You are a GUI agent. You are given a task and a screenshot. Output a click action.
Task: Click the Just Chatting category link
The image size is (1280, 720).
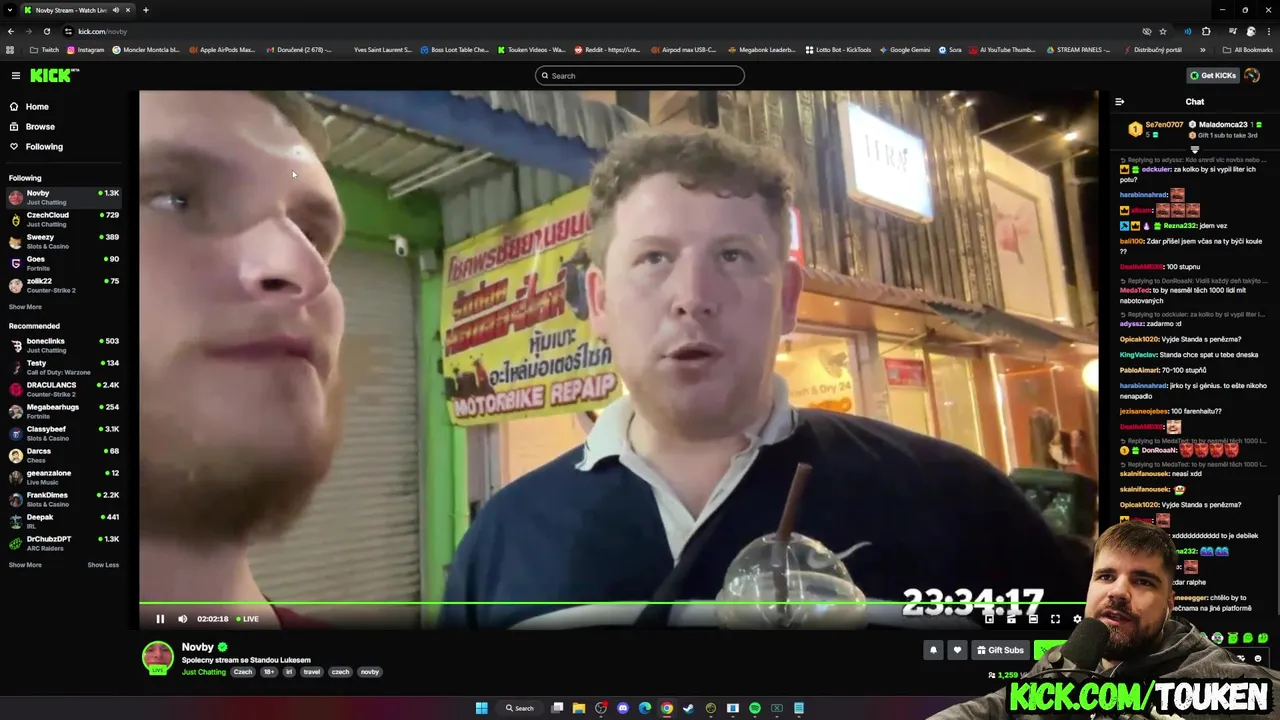204,672
